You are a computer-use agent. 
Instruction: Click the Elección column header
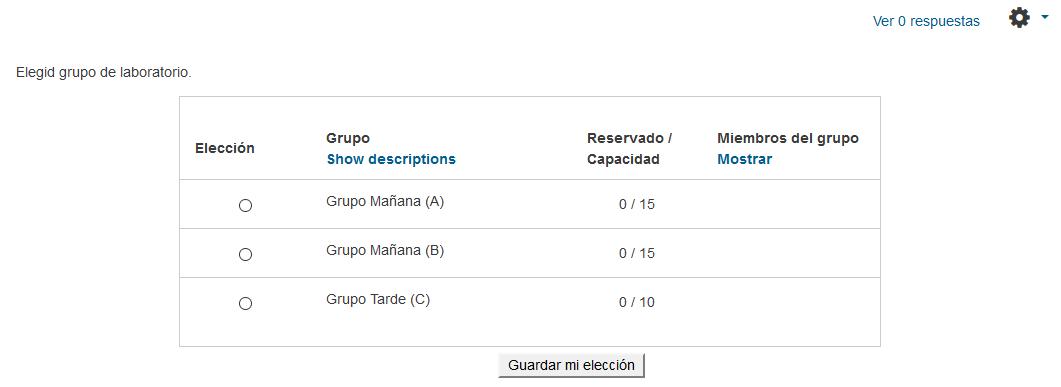225,148
